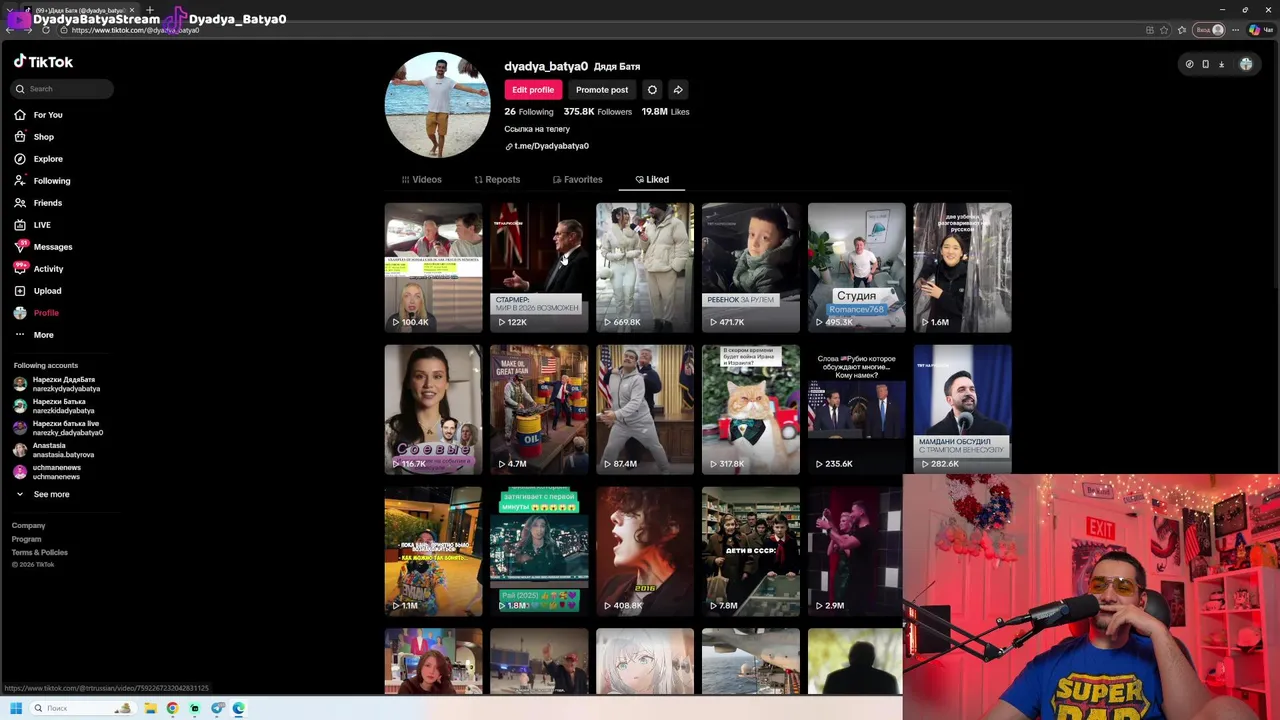The image size is (1280, 720).
Task: Open the cat video with 317.8K views
Action: click(x=751, y=409)
